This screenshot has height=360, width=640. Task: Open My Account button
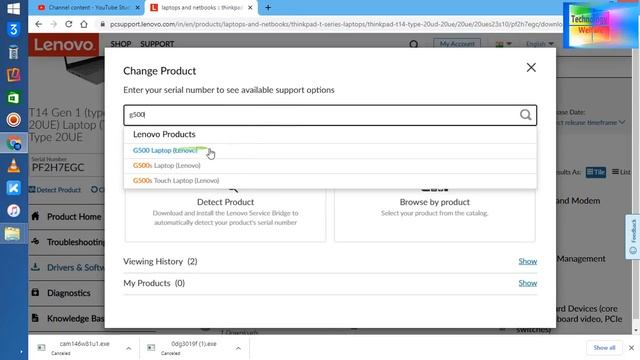pos(457,44)
